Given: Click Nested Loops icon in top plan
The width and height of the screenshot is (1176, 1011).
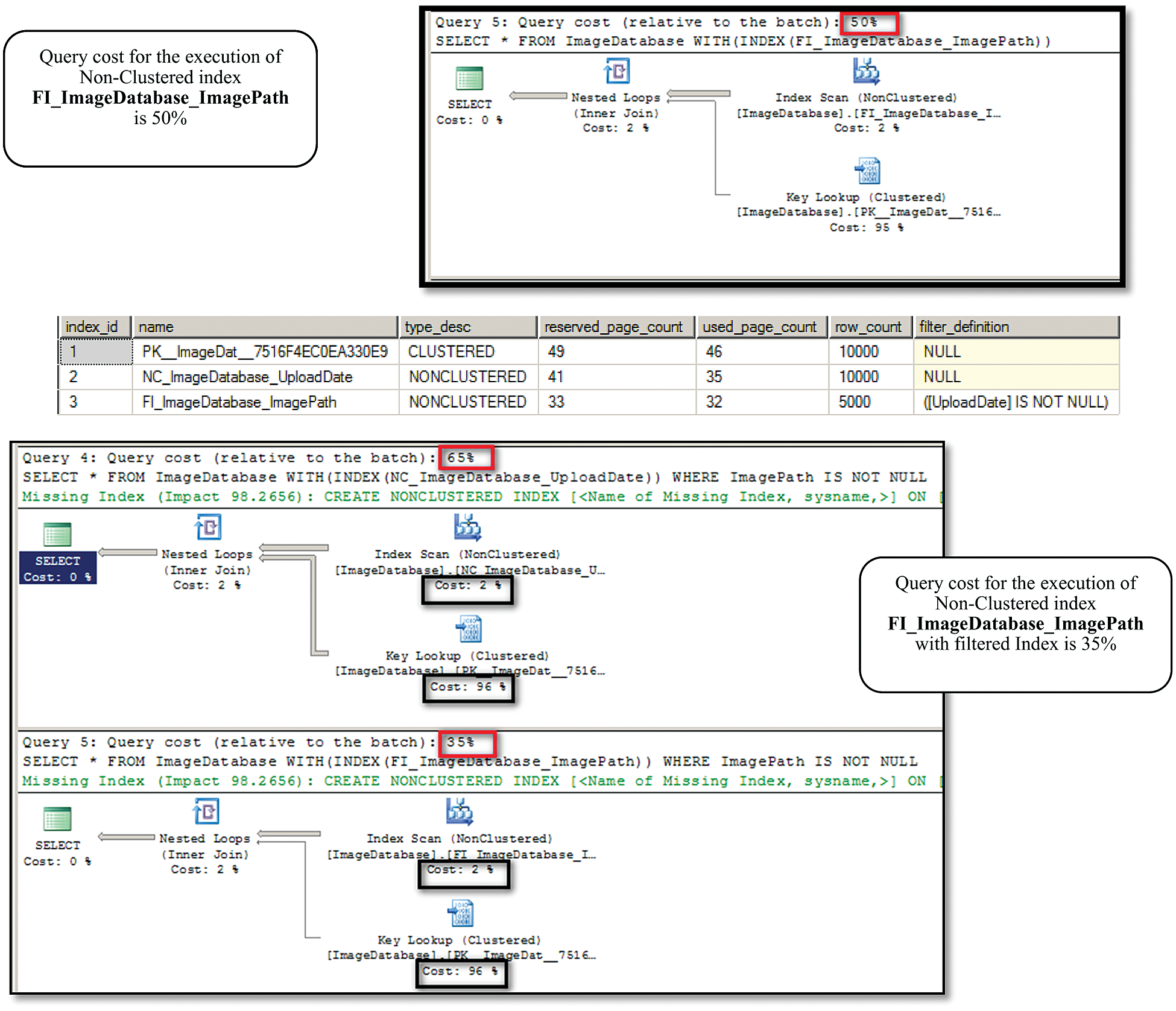Looking at the screenshot, I should [617, 71].
